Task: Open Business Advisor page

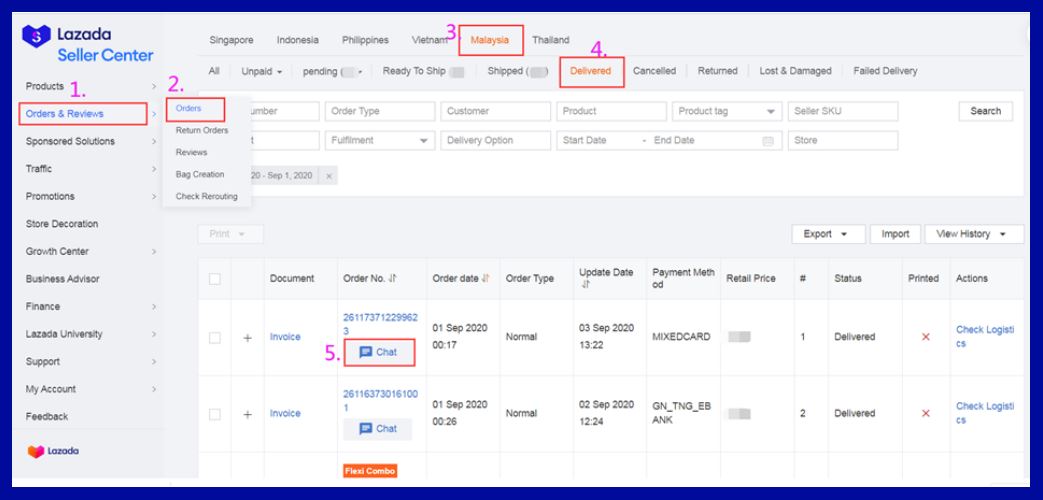Action: [63, 279]
